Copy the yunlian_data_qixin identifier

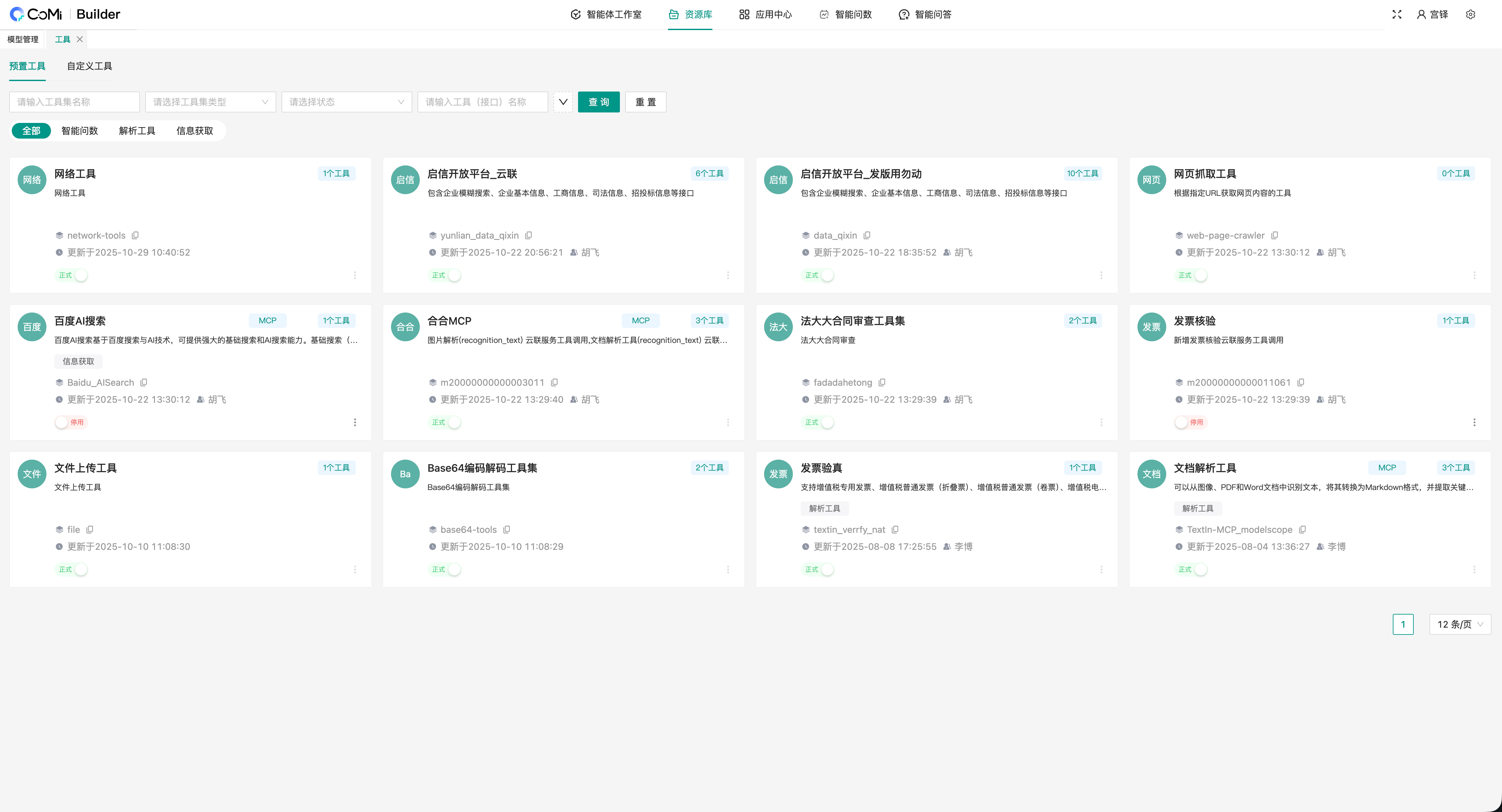click(528, 235)
